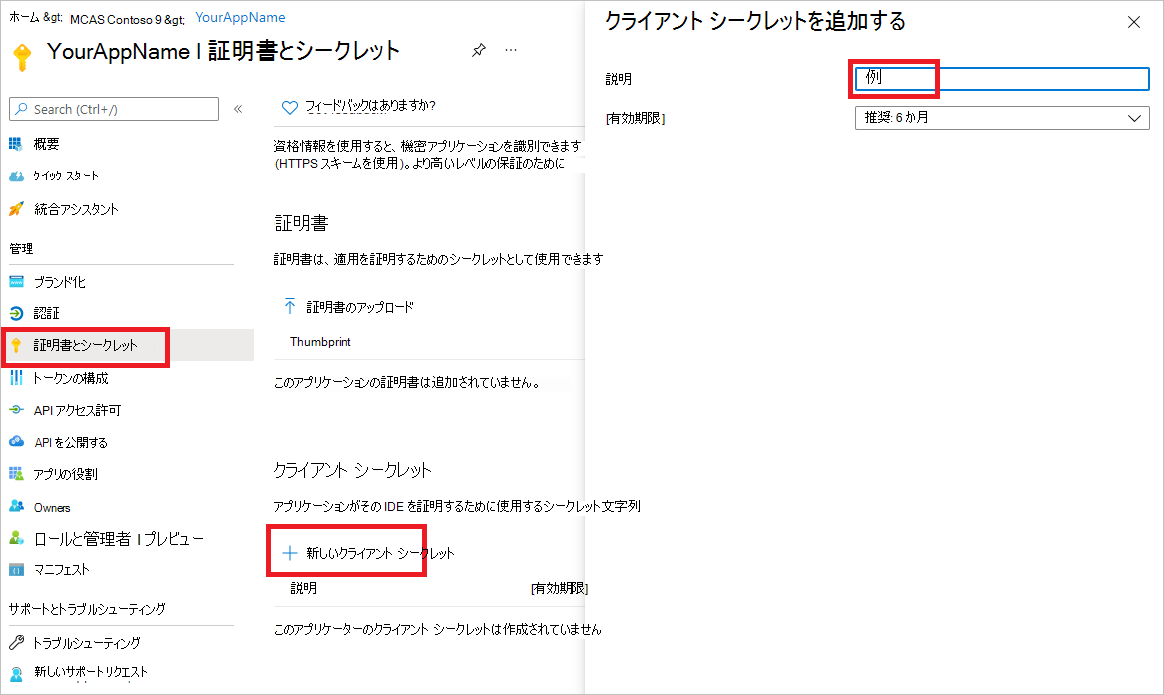This screenshot has width=1164, height=695.
Task: Click the authentication (認証) icon
Action: coord(16,313)
